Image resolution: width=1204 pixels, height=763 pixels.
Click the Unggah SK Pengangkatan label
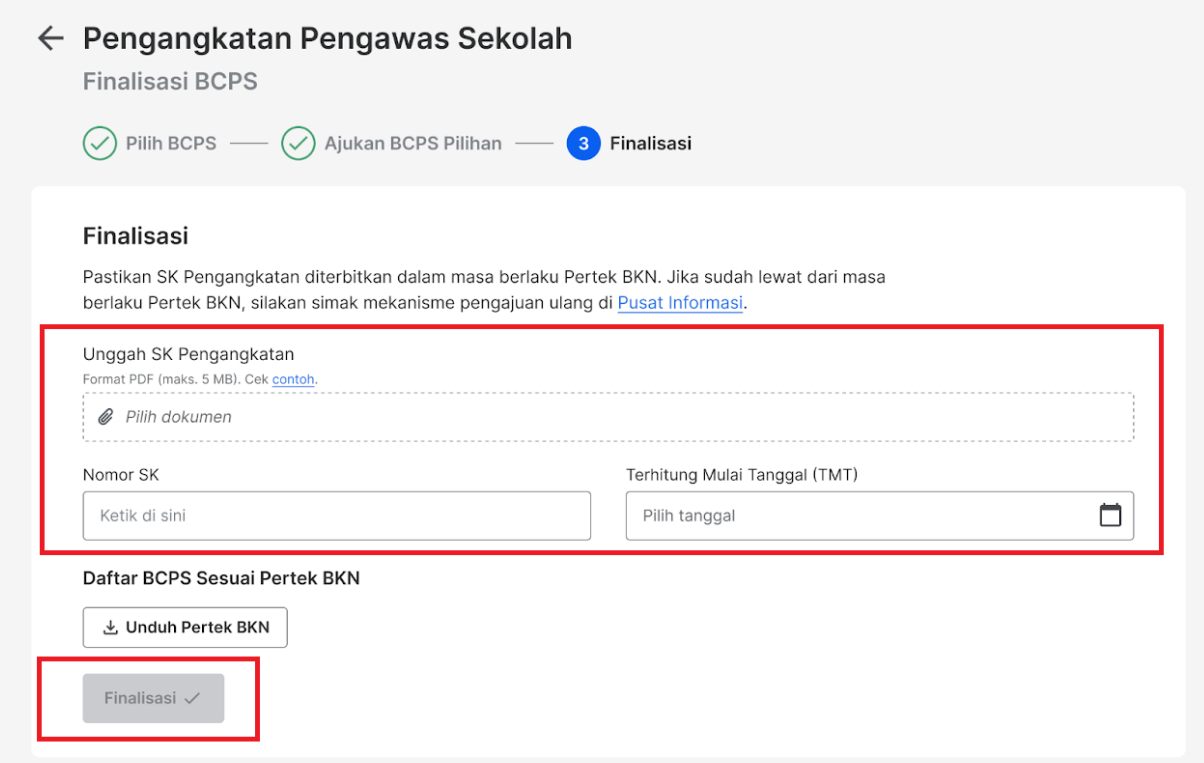click(188, 354)
